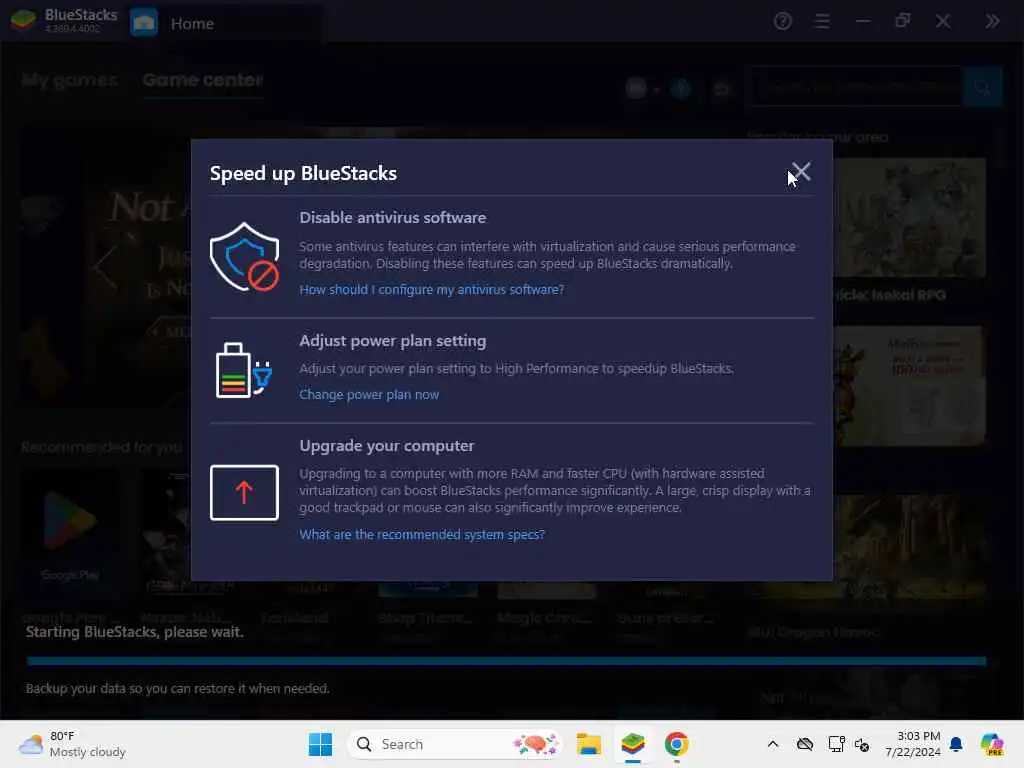Click 'Adjust power plan setting' heading
The image size is (1024, 768).
pos(392,341)
